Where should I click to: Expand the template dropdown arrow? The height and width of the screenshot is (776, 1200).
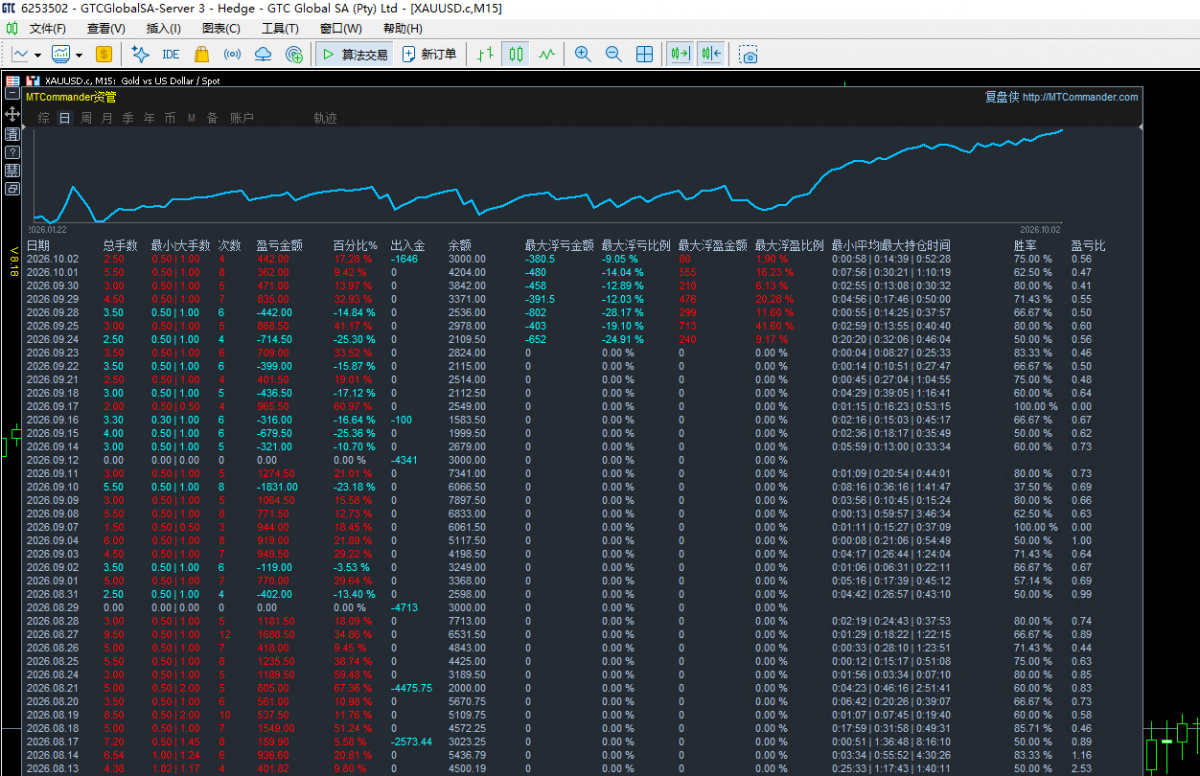79,55
